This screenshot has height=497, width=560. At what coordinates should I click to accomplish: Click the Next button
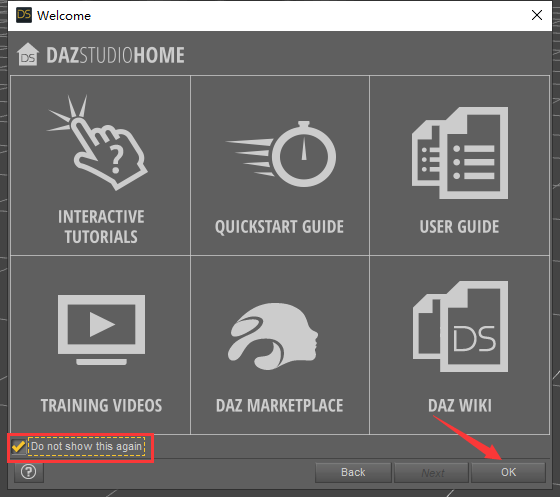click(x=432, y=472)
